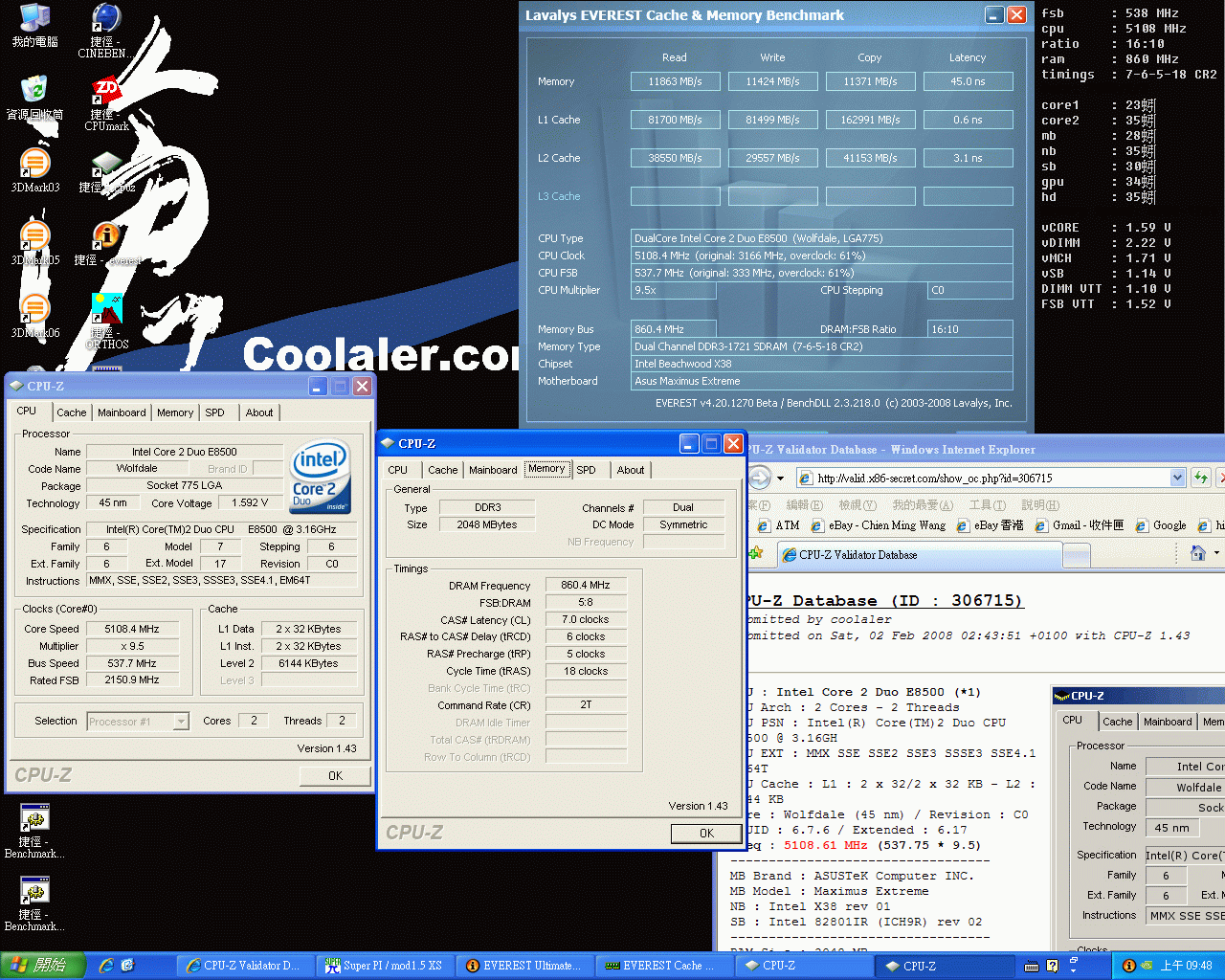Open SPD tab in front CPU-Z window
This screenshot has width=1225, height=980.
click(586, 470)
